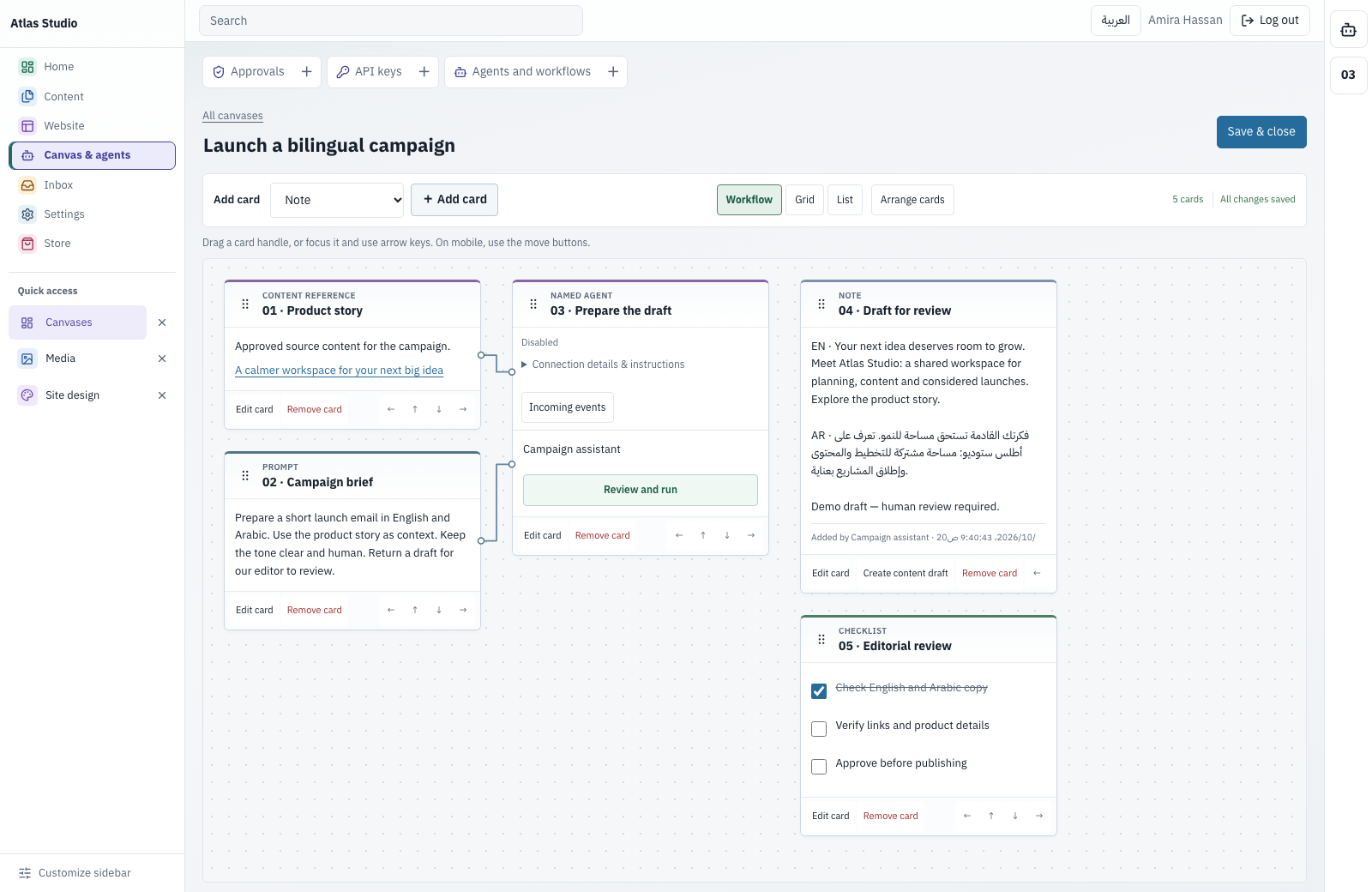Open Canvas & agents in sidebar
This screenshot has height=892, width=1372.
point(93,155)
